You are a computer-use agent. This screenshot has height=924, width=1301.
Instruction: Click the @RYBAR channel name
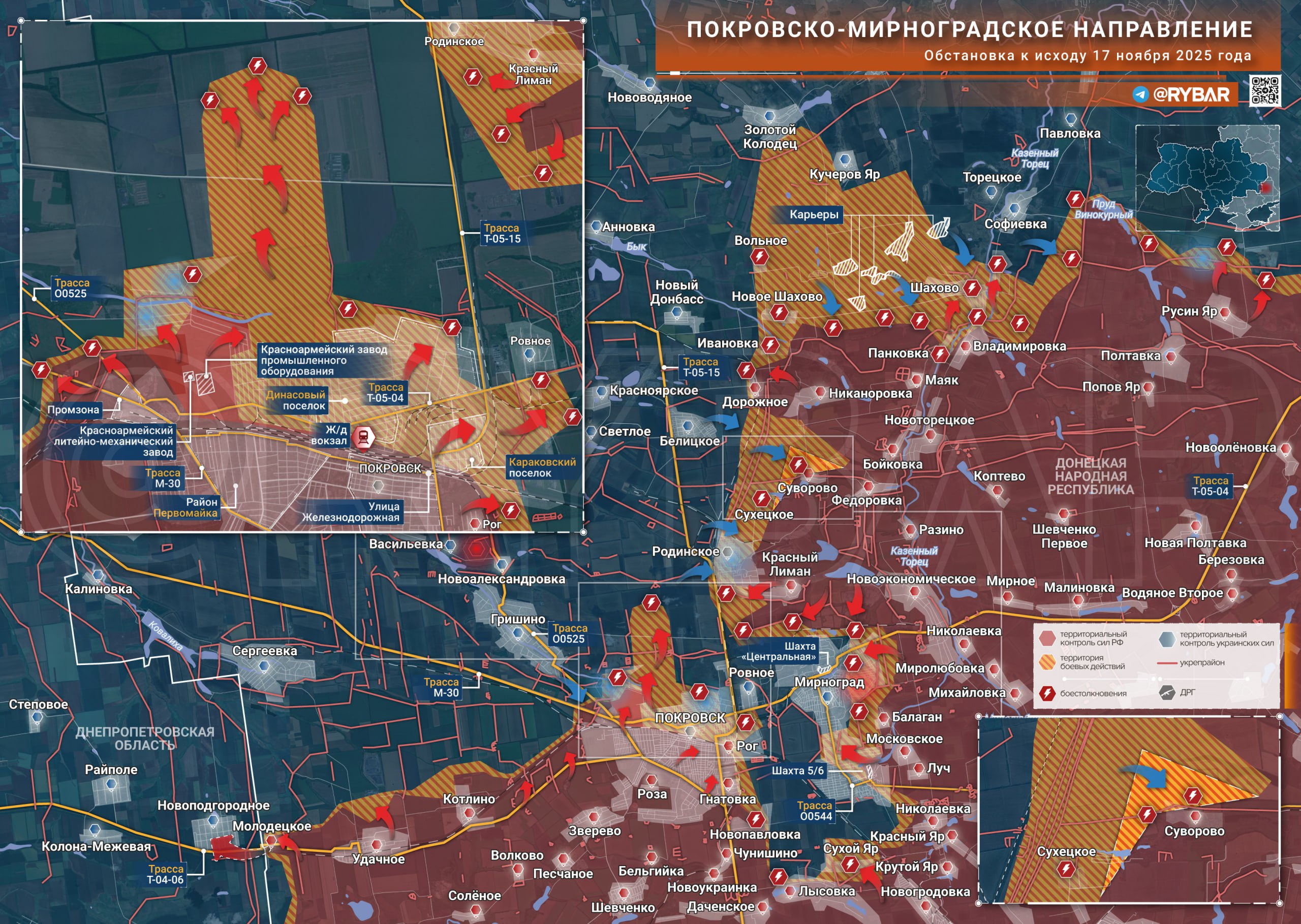(x=1192, y=94)
